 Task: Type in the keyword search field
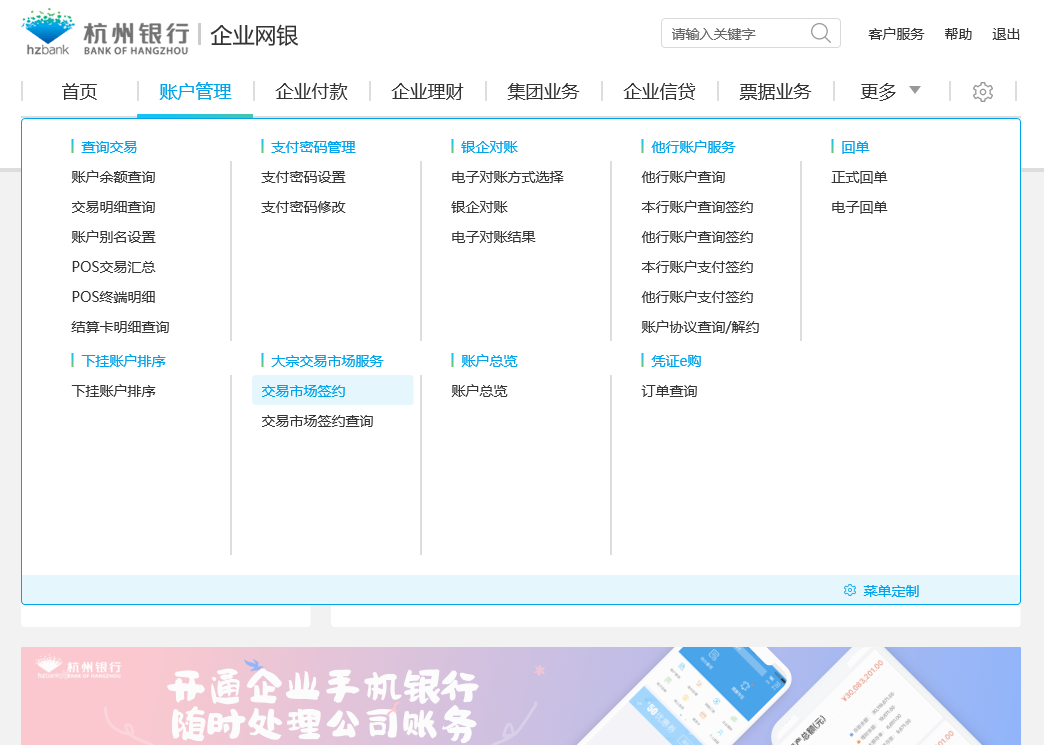click(x=735, y=34)
